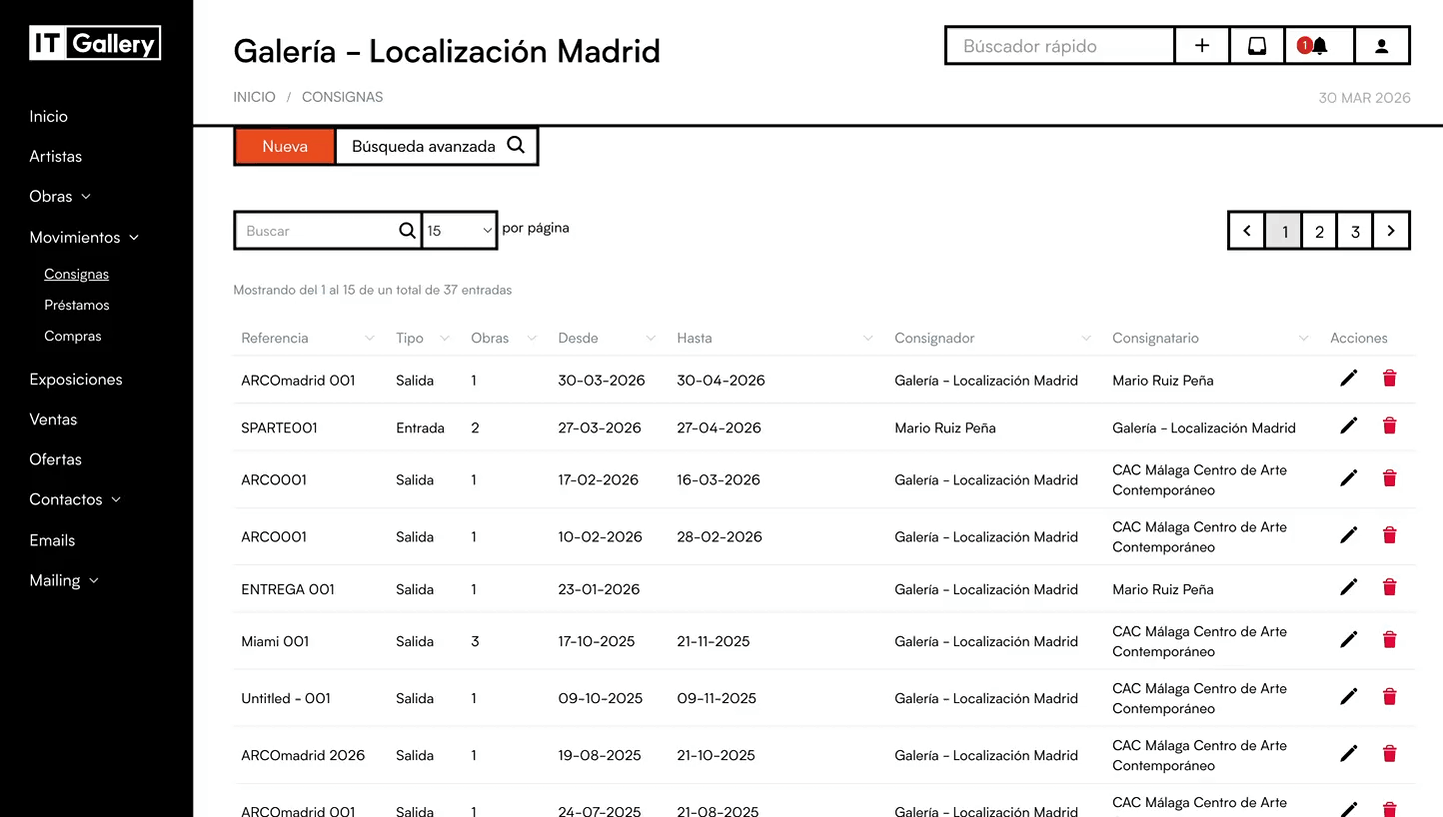The height and width of the screenshot is (817, 1443).
Task: Open Tipo column filter chevron
Action: tap(445, 338)
